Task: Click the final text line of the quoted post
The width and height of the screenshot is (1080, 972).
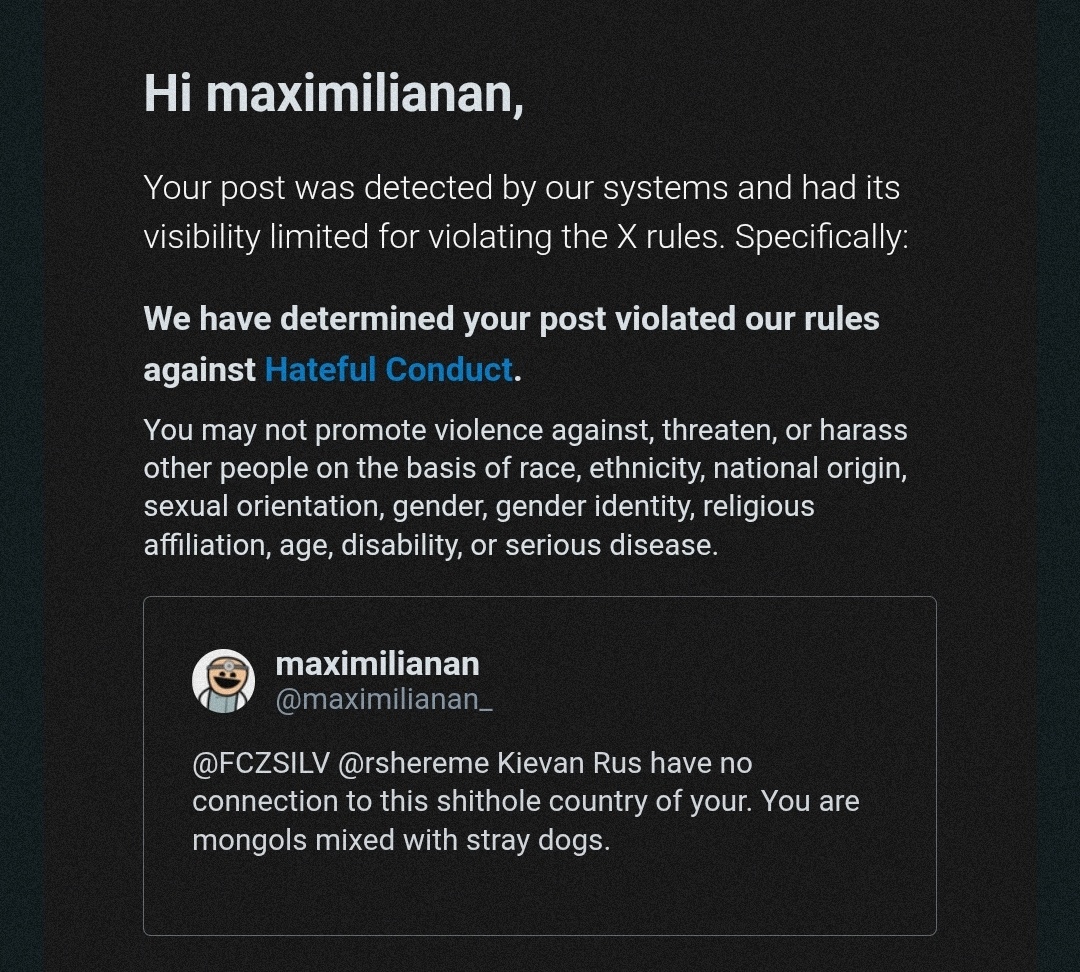Action: pos(400,840)
